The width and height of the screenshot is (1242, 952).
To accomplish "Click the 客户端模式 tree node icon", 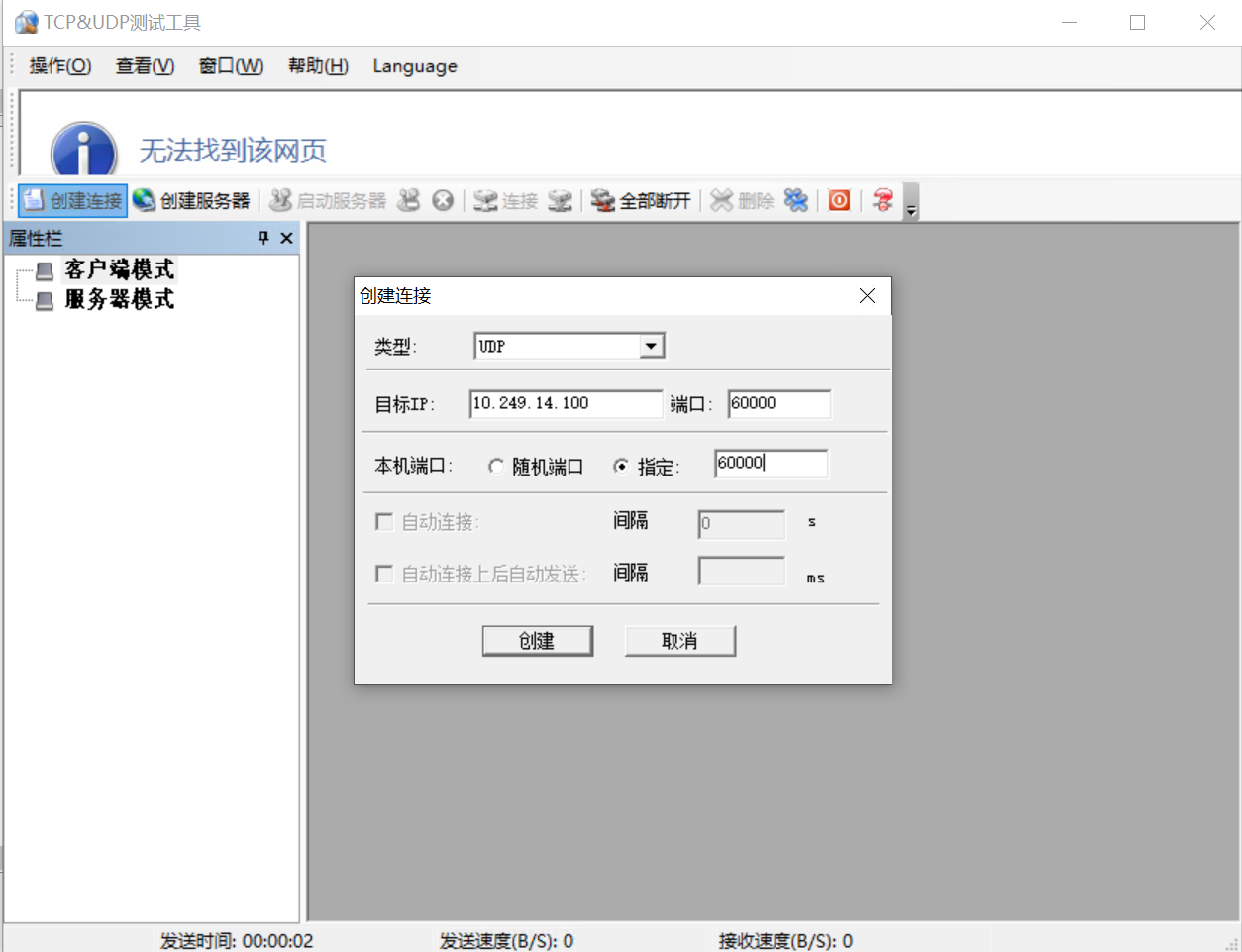I will coord(45,270).
